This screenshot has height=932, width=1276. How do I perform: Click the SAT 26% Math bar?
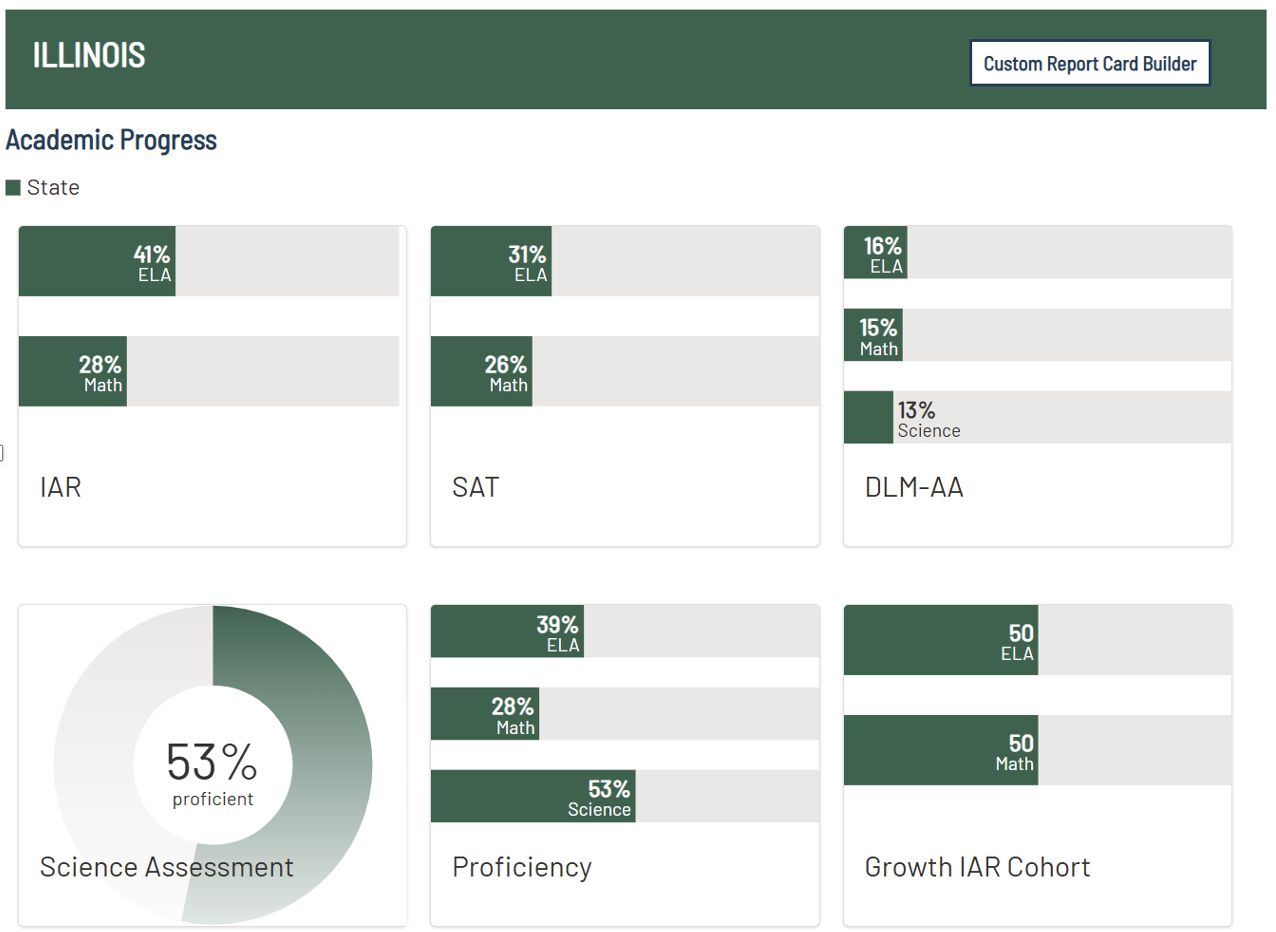[x=481, y=372]
